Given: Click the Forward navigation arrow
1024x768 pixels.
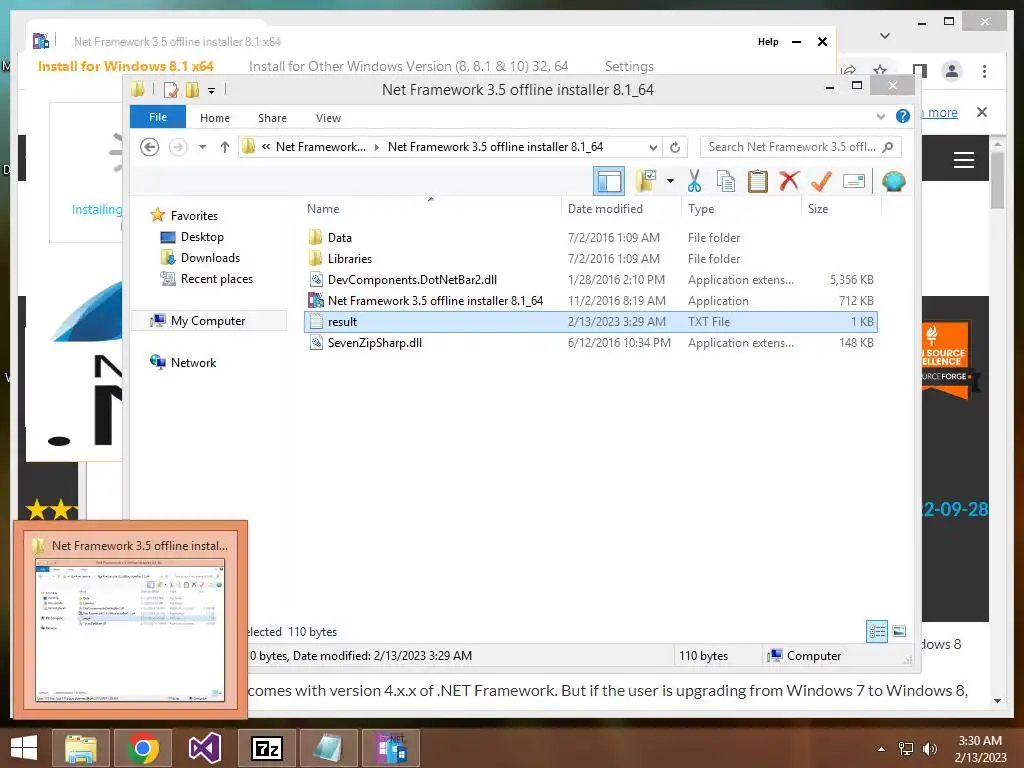Looking at the screenshot, I should (178, 147).
